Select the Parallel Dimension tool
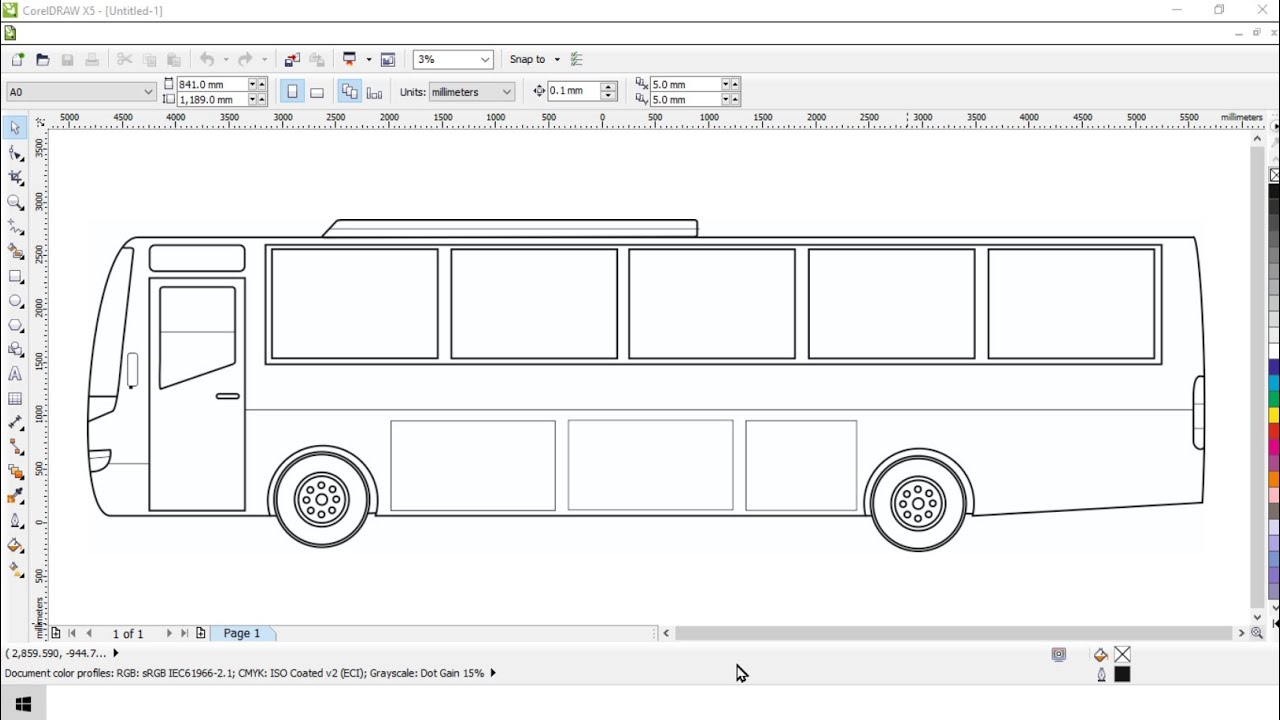 point(15,423)
